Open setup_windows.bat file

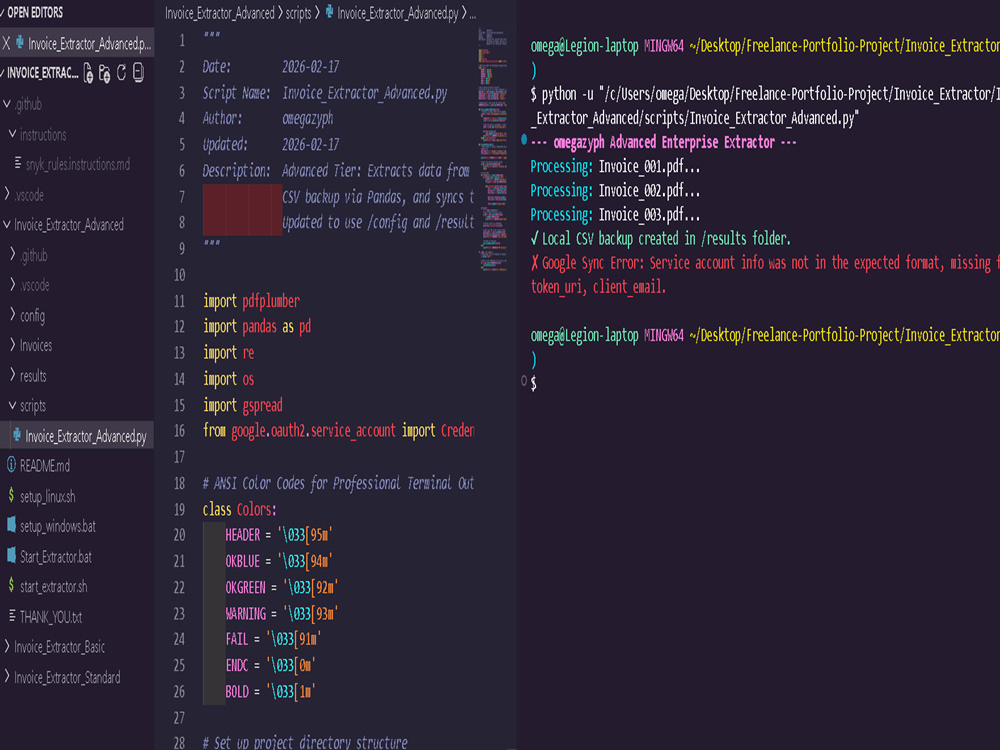coord(58,526)
